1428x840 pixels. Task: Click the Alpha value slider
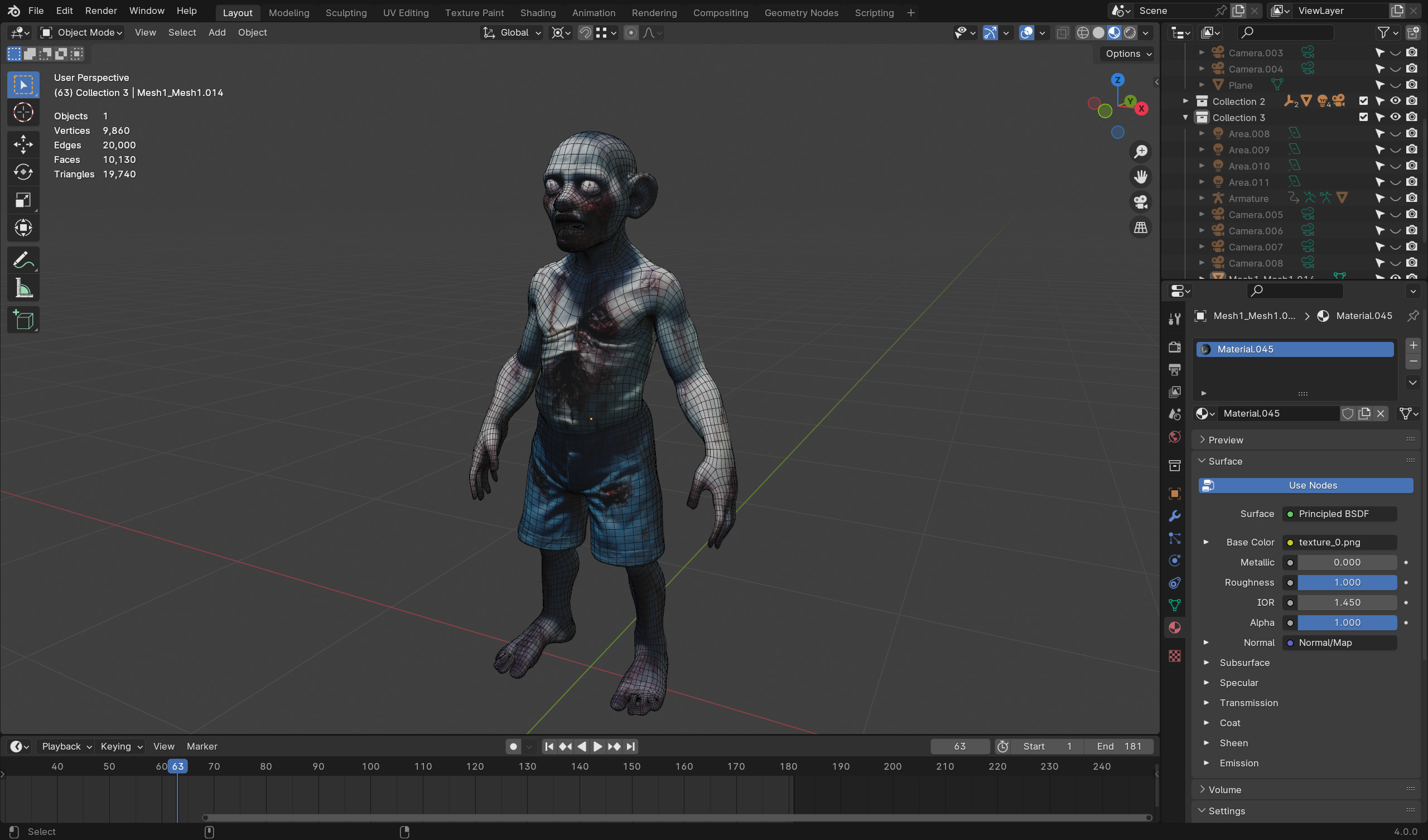[1347, 622]
